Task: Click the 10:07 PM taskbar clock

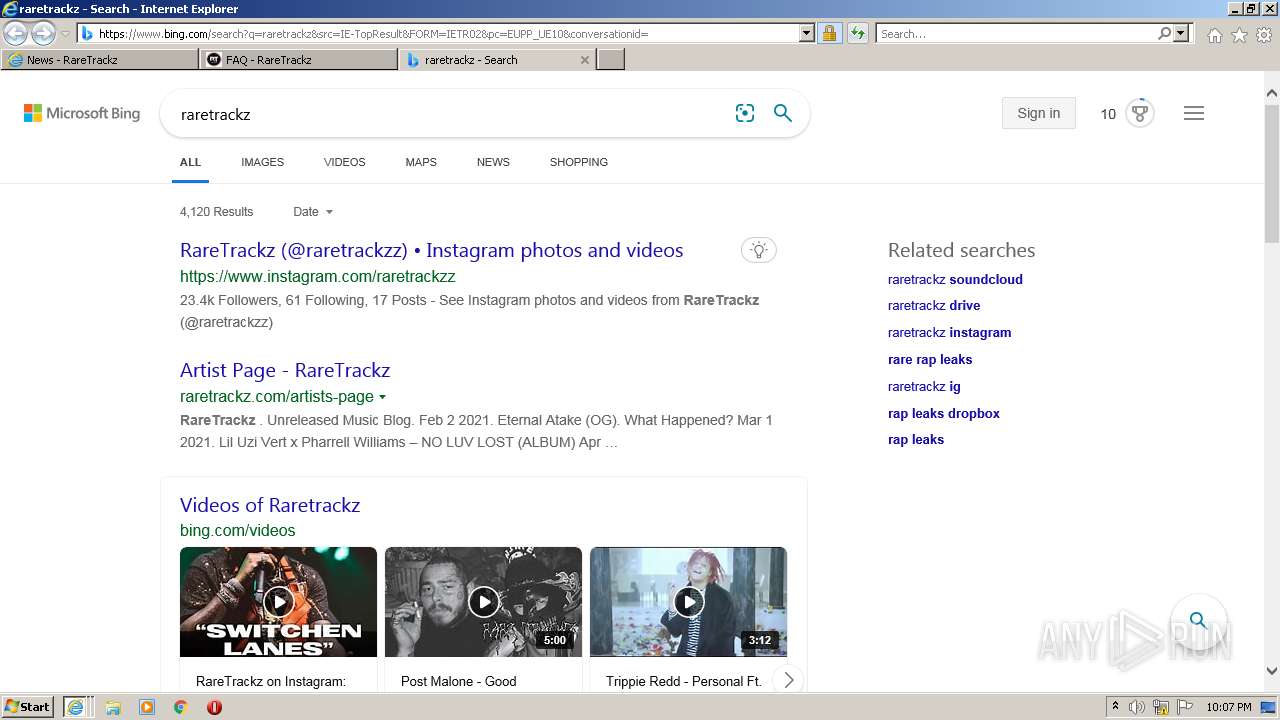Action: coord(1229,707)
